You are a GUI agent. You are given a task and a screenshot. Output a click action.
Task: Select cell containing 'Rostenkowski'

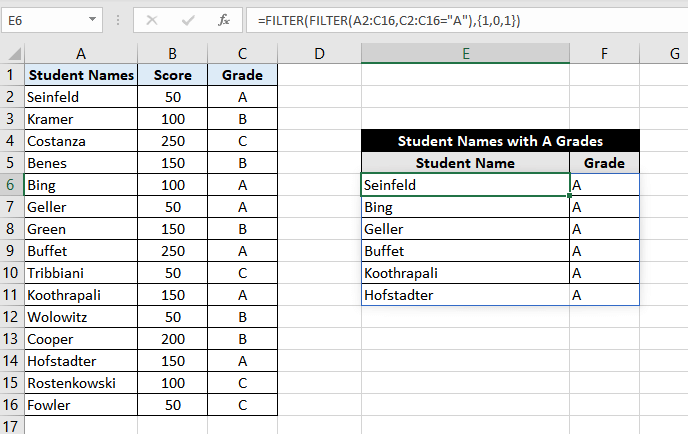pos(81,383)
